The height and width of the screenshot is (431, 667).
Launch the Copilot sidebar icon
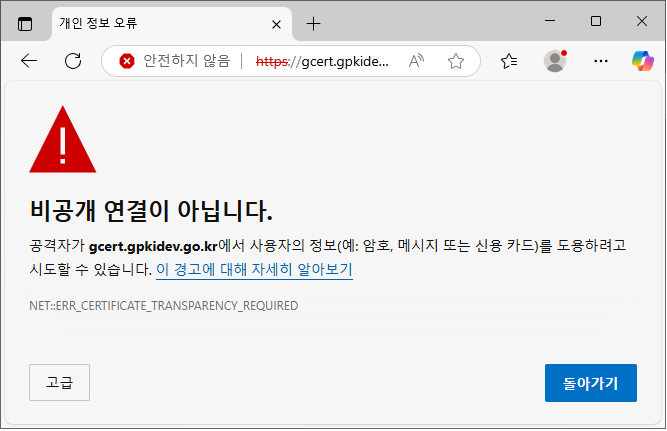tap(642, 61)
